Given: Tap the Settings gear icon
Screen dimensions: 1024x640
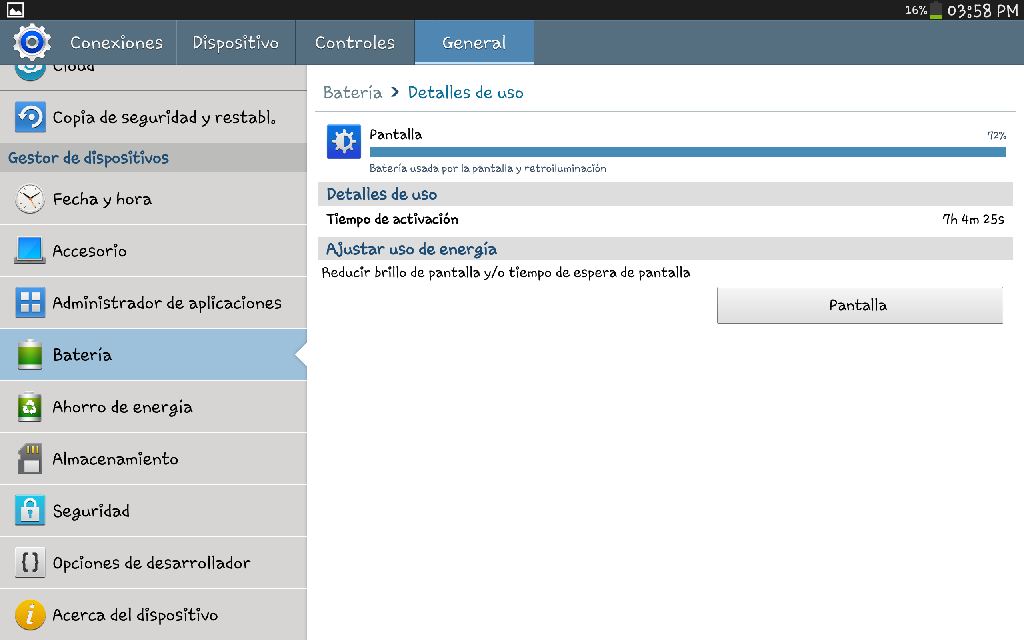Looking at the screenshot, I should [31, 42].
